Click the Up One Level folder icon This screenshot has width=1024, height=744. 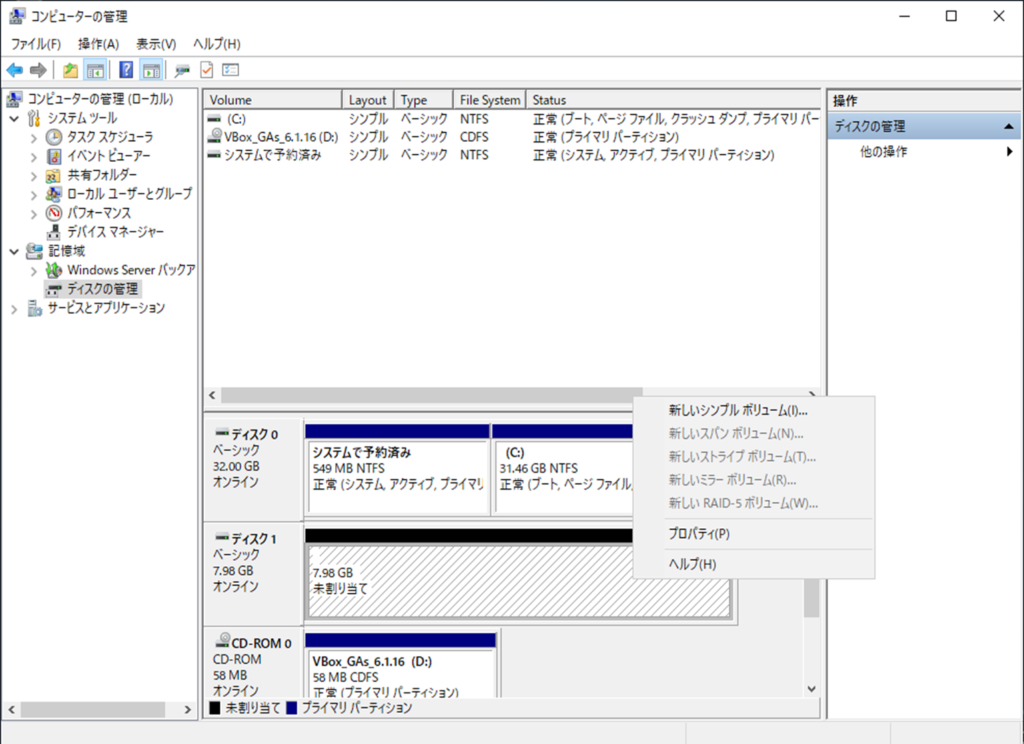[70, 70]
